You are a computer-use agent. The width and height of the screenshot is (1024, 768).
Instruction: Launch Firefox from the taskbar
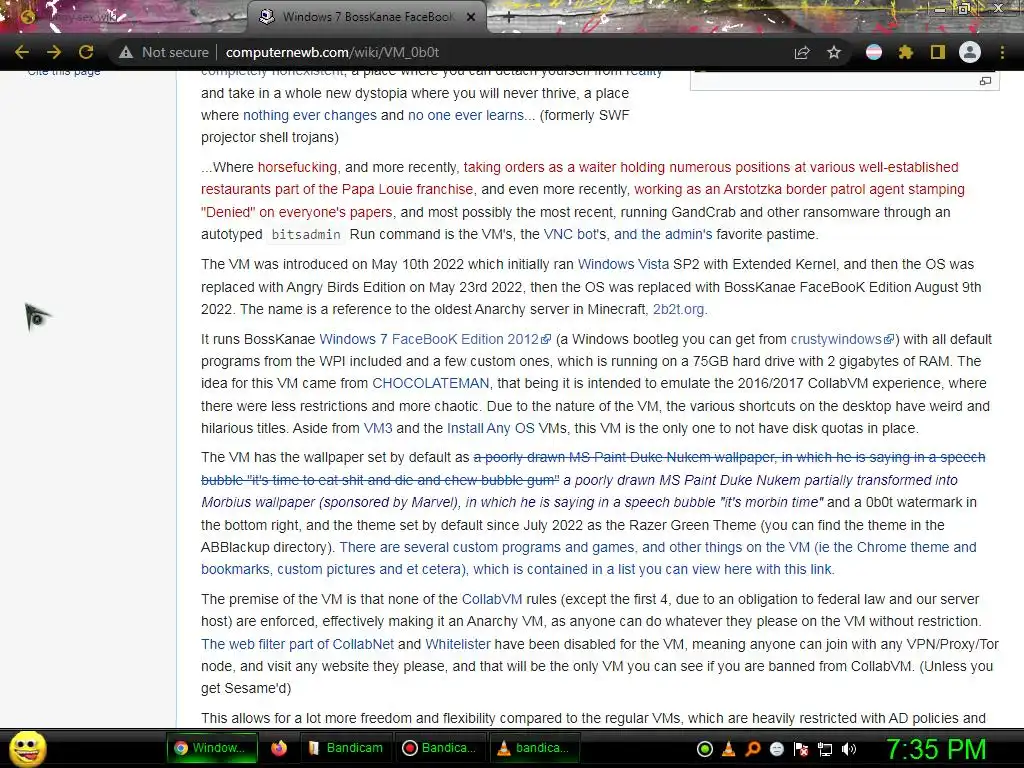[279, 748]
